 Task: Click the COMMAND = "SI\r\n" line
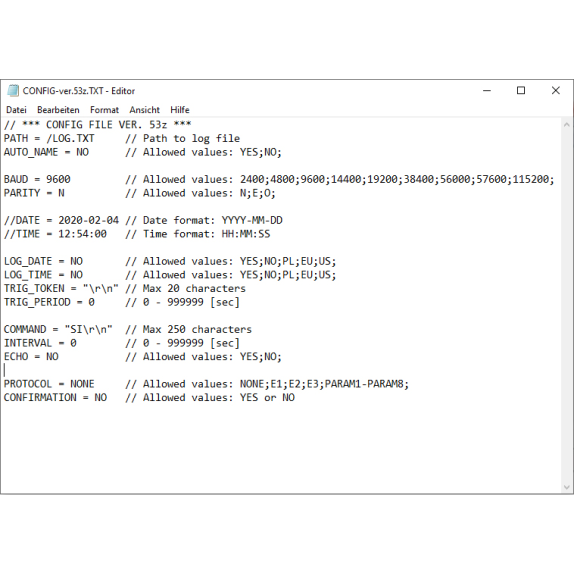[128, 329]
